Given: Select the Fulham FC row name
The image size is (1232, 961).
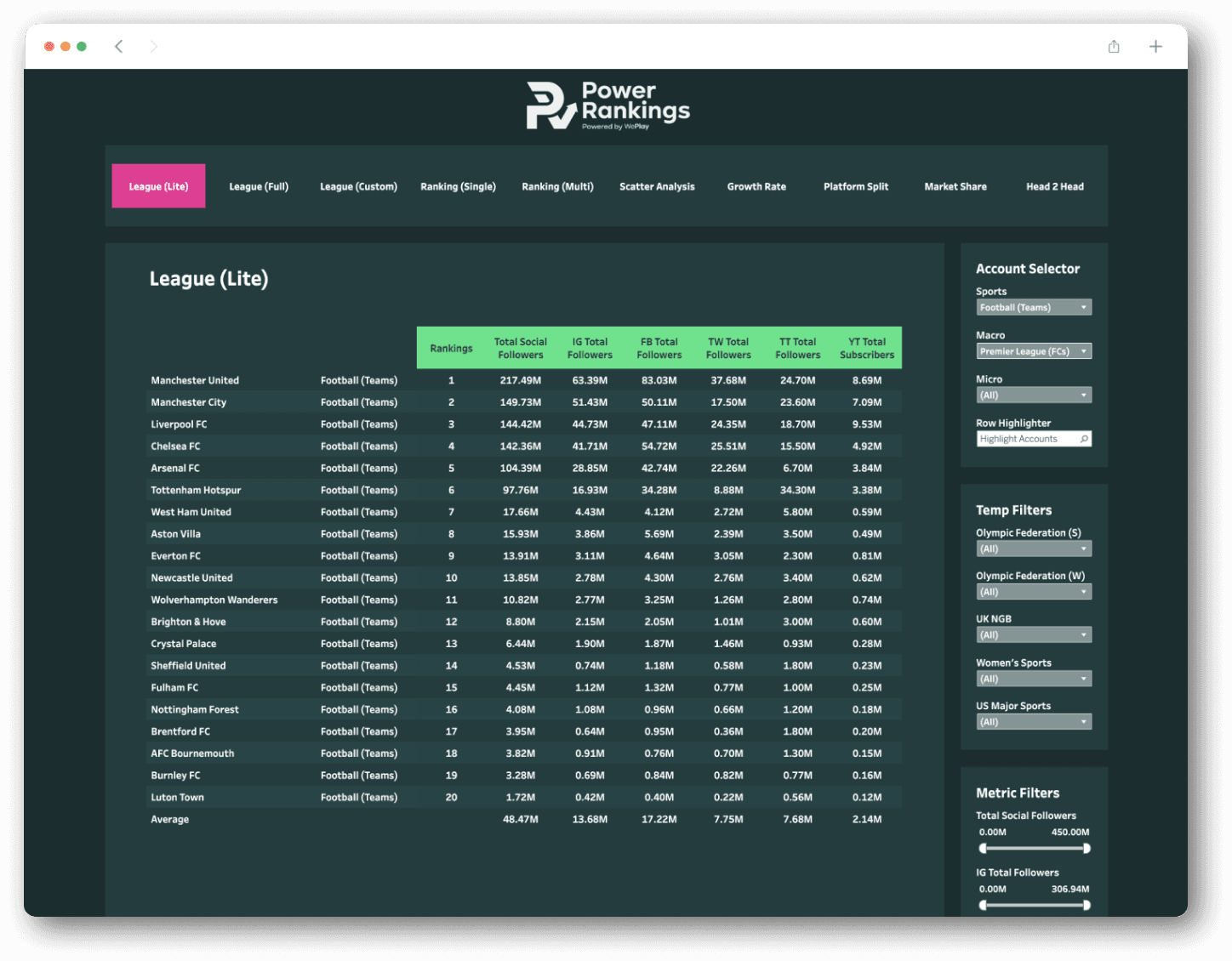Looking at the screenshot, I should (x=174, y=688).
